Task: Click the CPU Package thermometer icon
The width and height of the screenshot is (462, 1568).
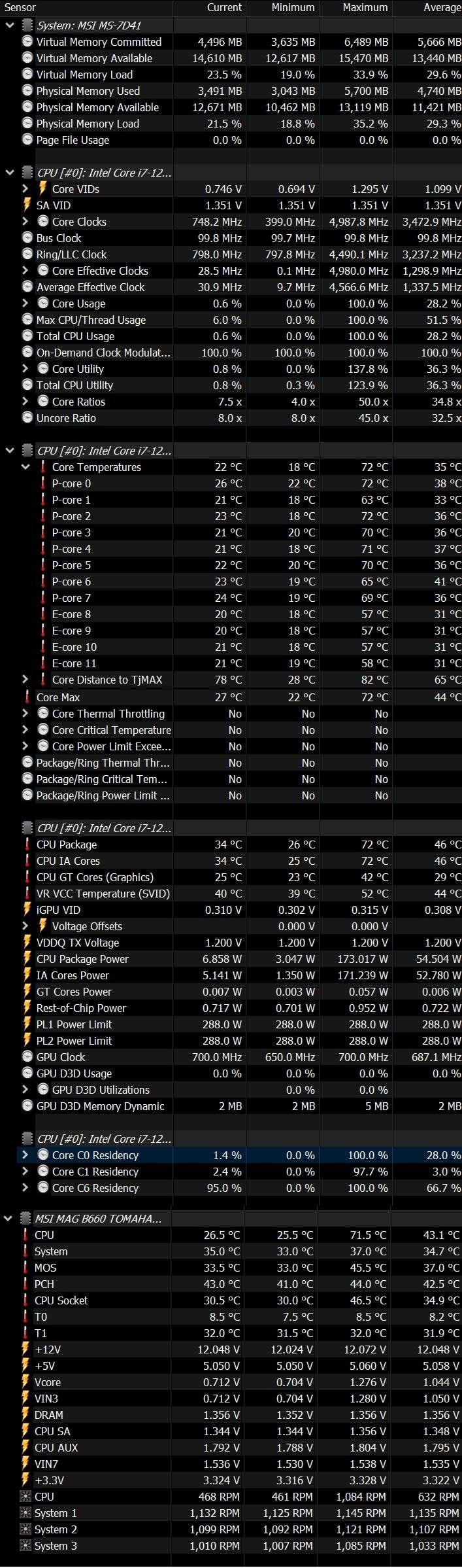Action: (27, 845)
